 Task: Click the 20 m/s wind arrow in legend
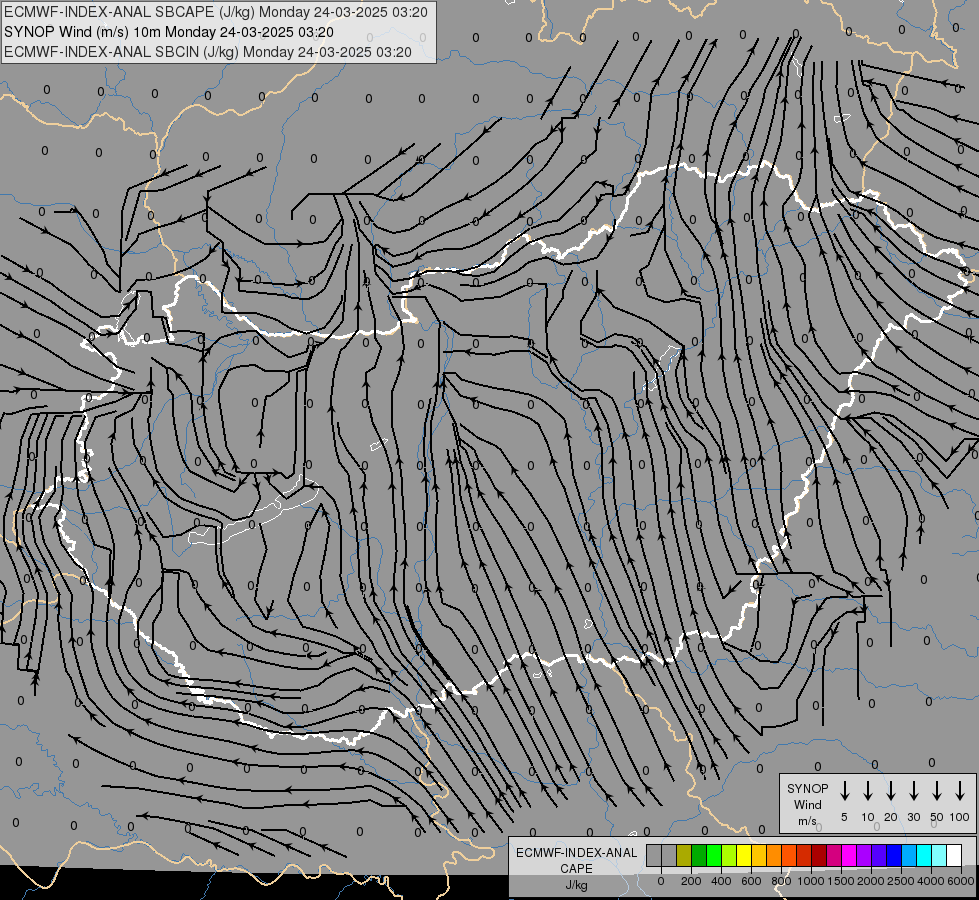[890, 790]
